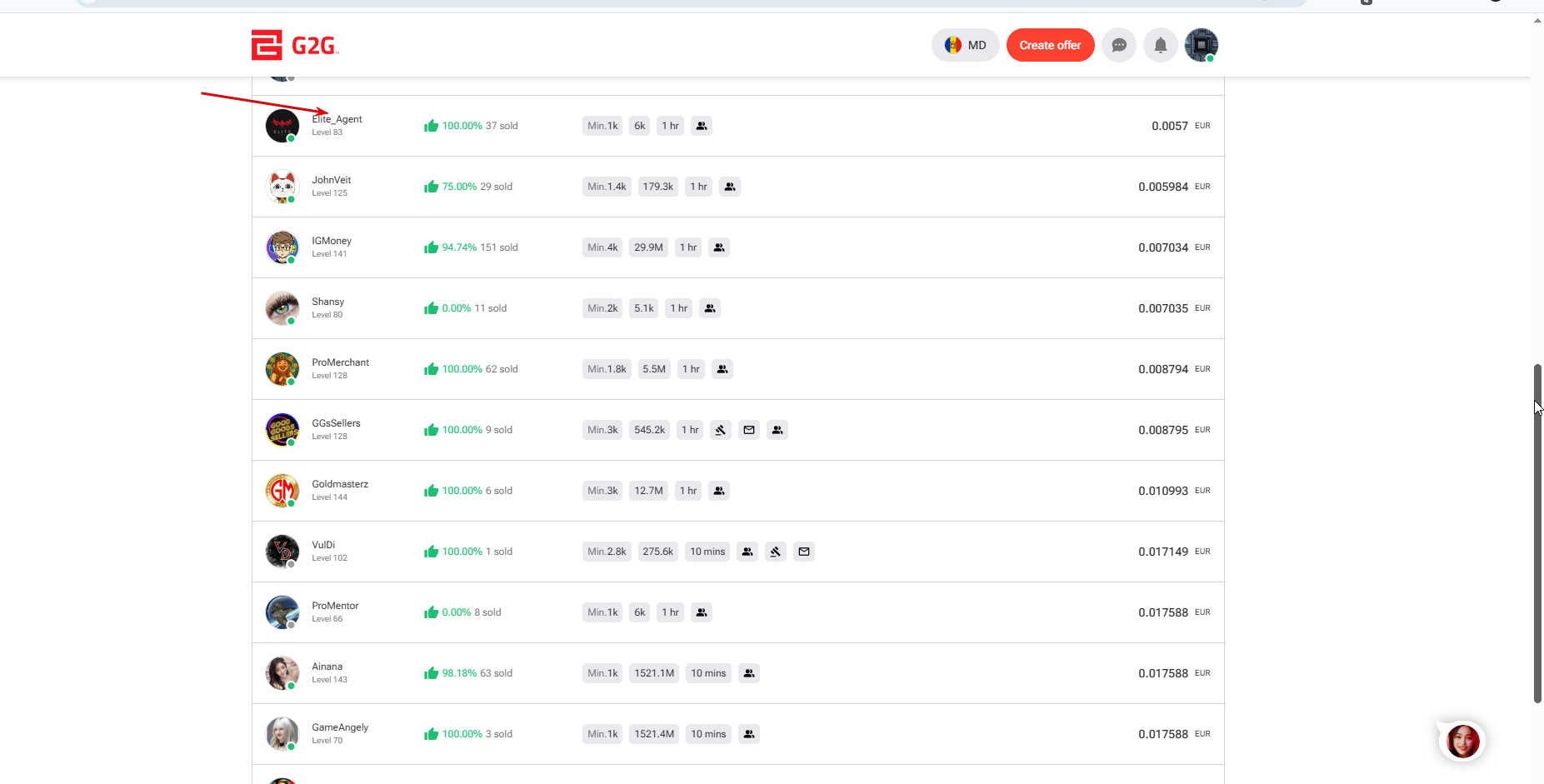Click auction house gavel icon in GGsSellers row
Screen dimensions: 1544x784
721,430
